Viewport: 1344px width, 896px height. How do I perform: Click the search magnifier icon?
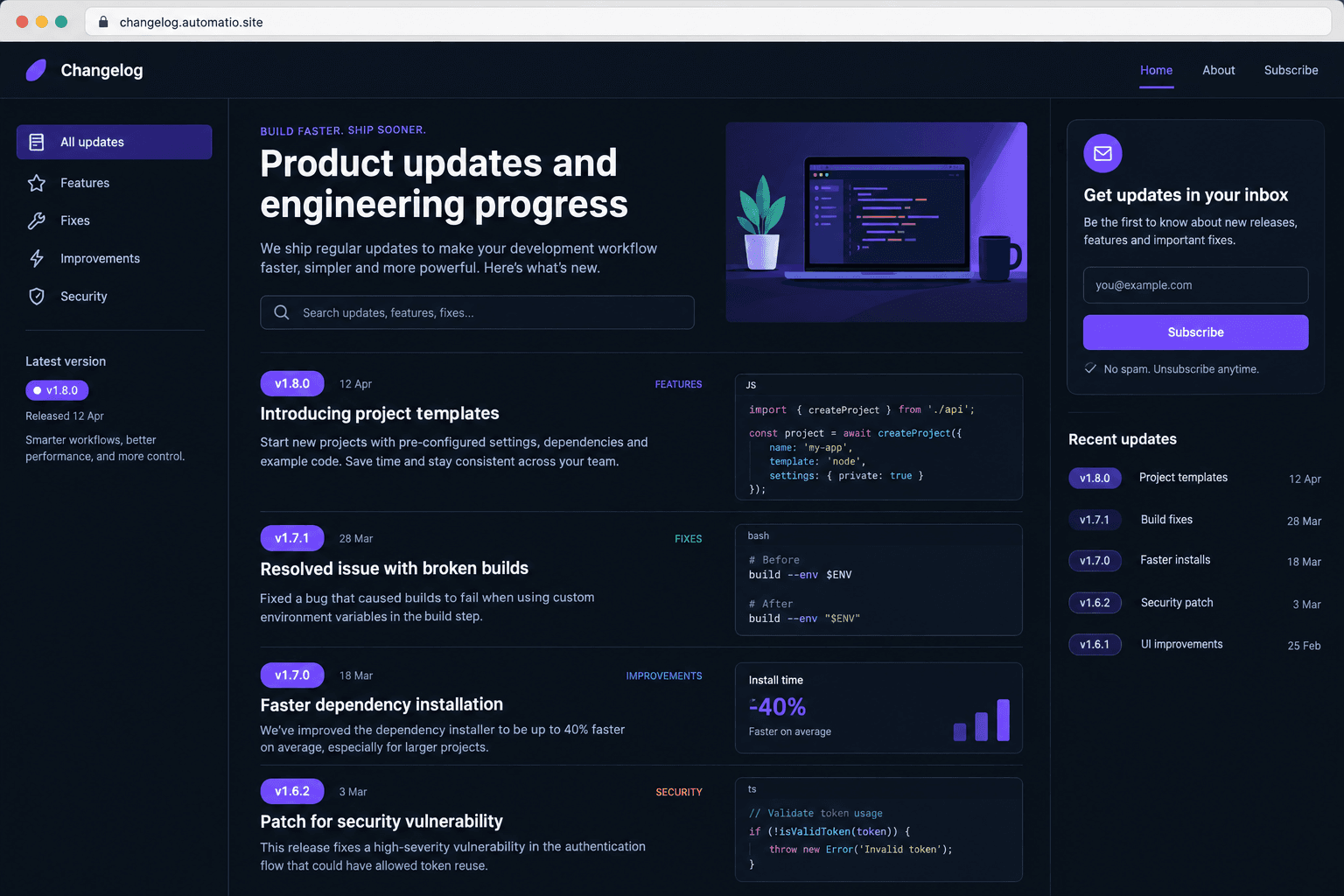pyautogui.click(x=282, y=312)
